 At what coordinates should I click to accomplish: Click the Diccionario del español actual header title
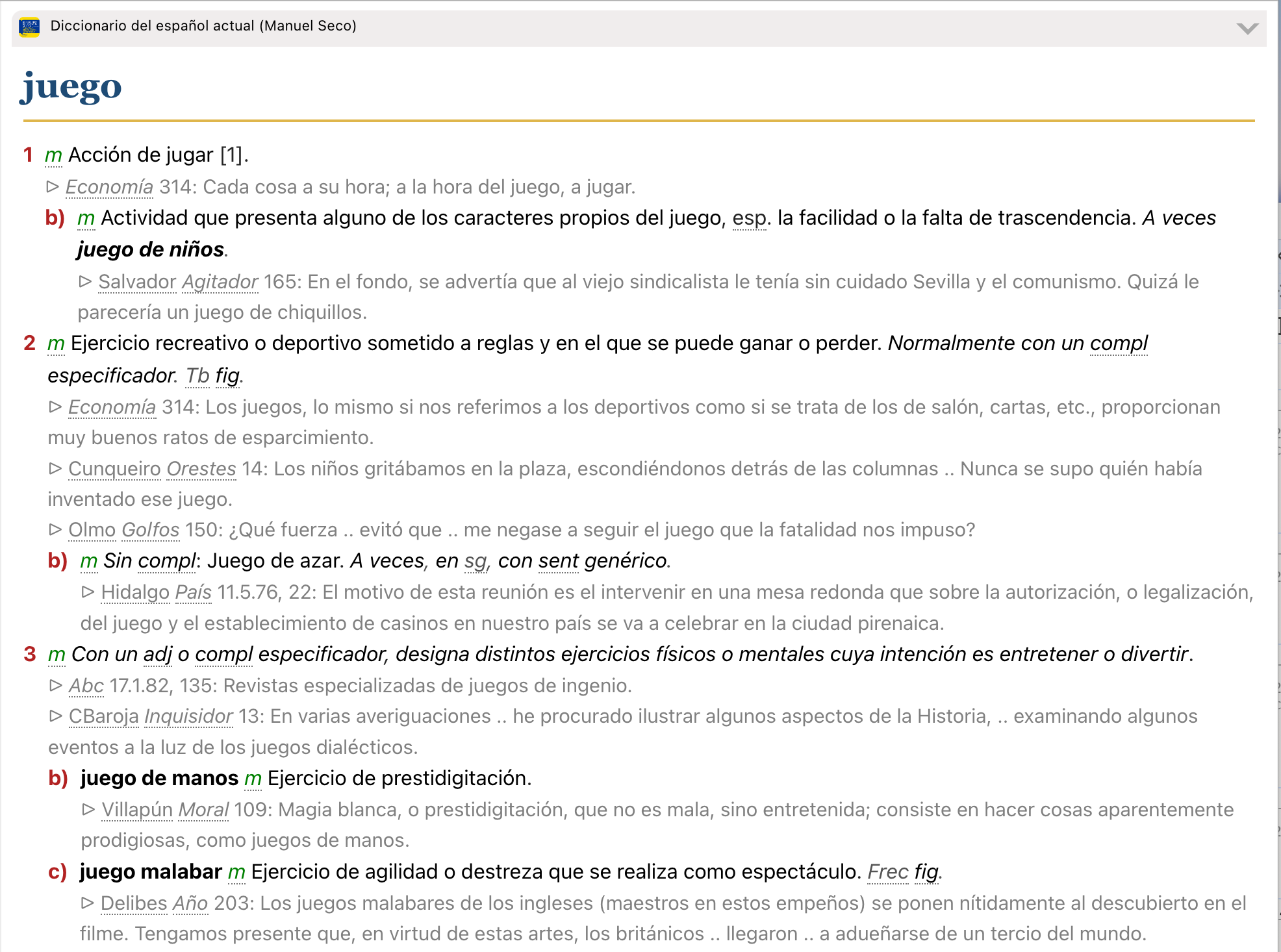[x=203, y=26]
